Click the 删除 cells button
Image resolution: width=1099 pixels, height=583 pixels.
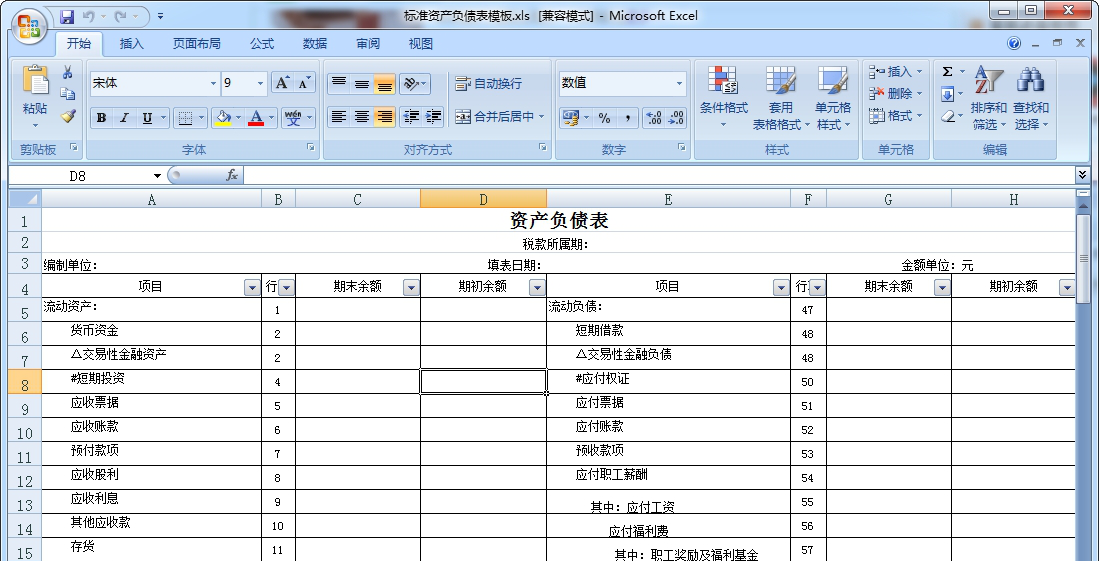pos(895,93)
